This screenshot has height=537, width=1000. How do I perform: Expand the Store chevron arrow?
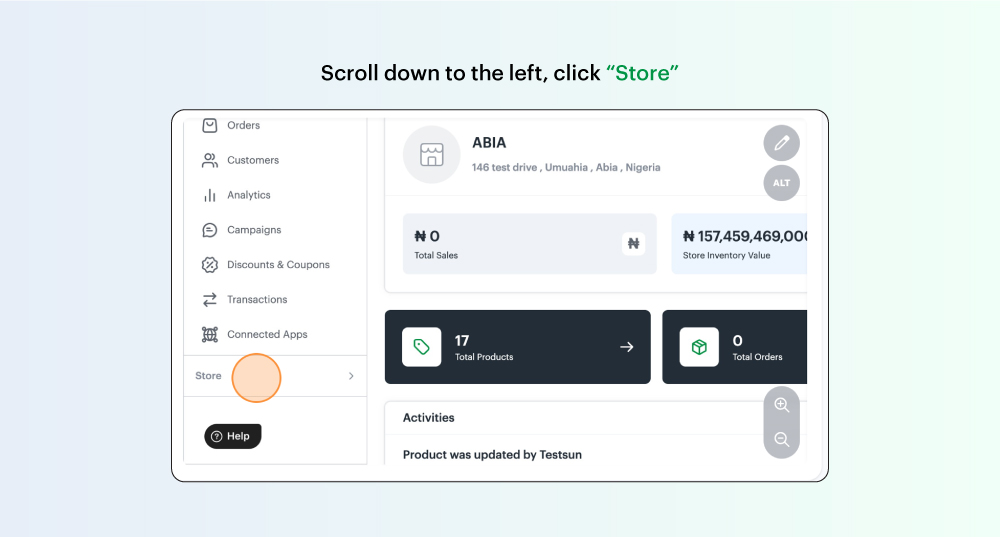pyautogui.click(x=351, y=376)
